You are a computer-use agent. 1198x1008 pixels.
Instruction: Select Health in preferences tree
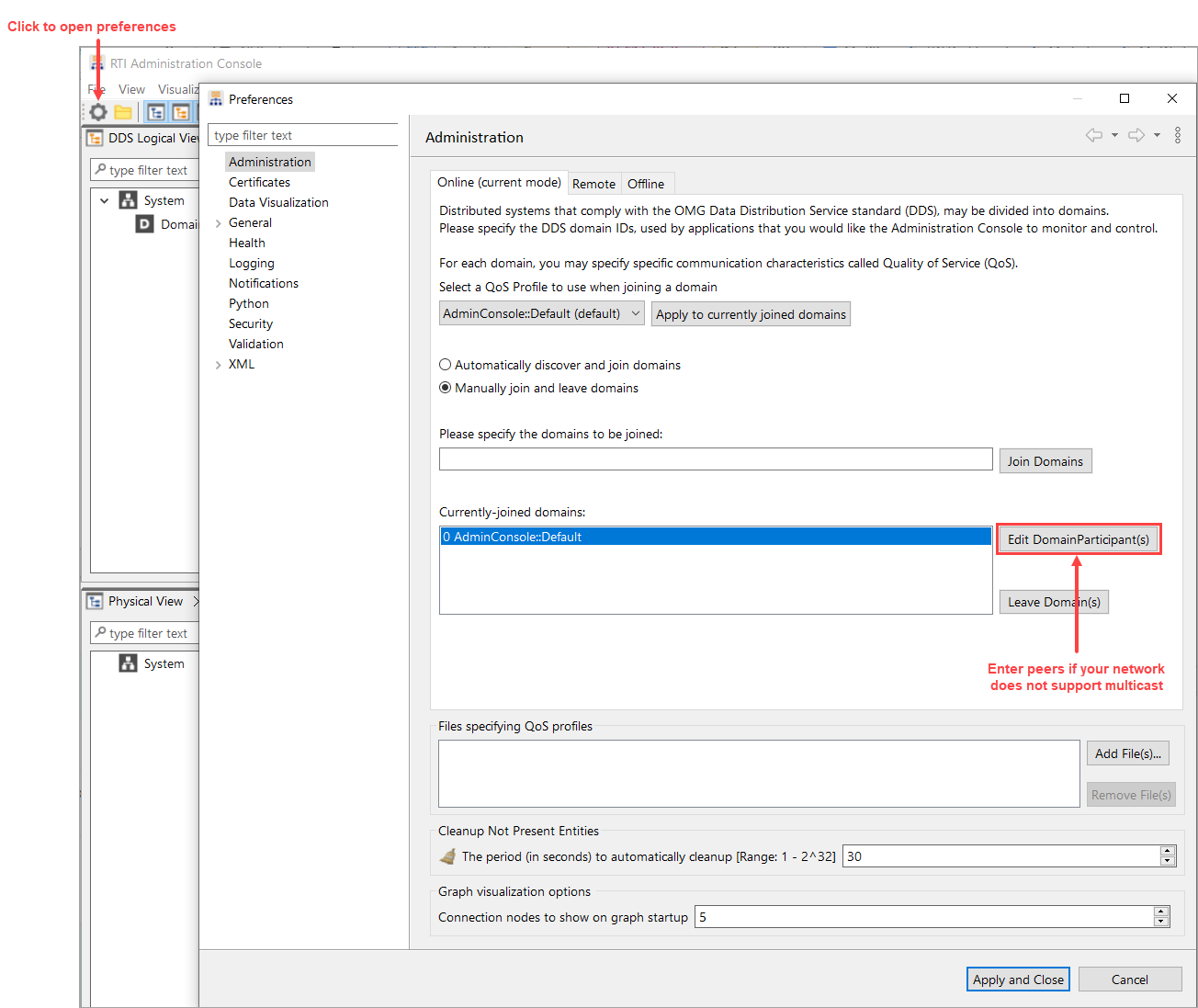click(x=247, y=243)
